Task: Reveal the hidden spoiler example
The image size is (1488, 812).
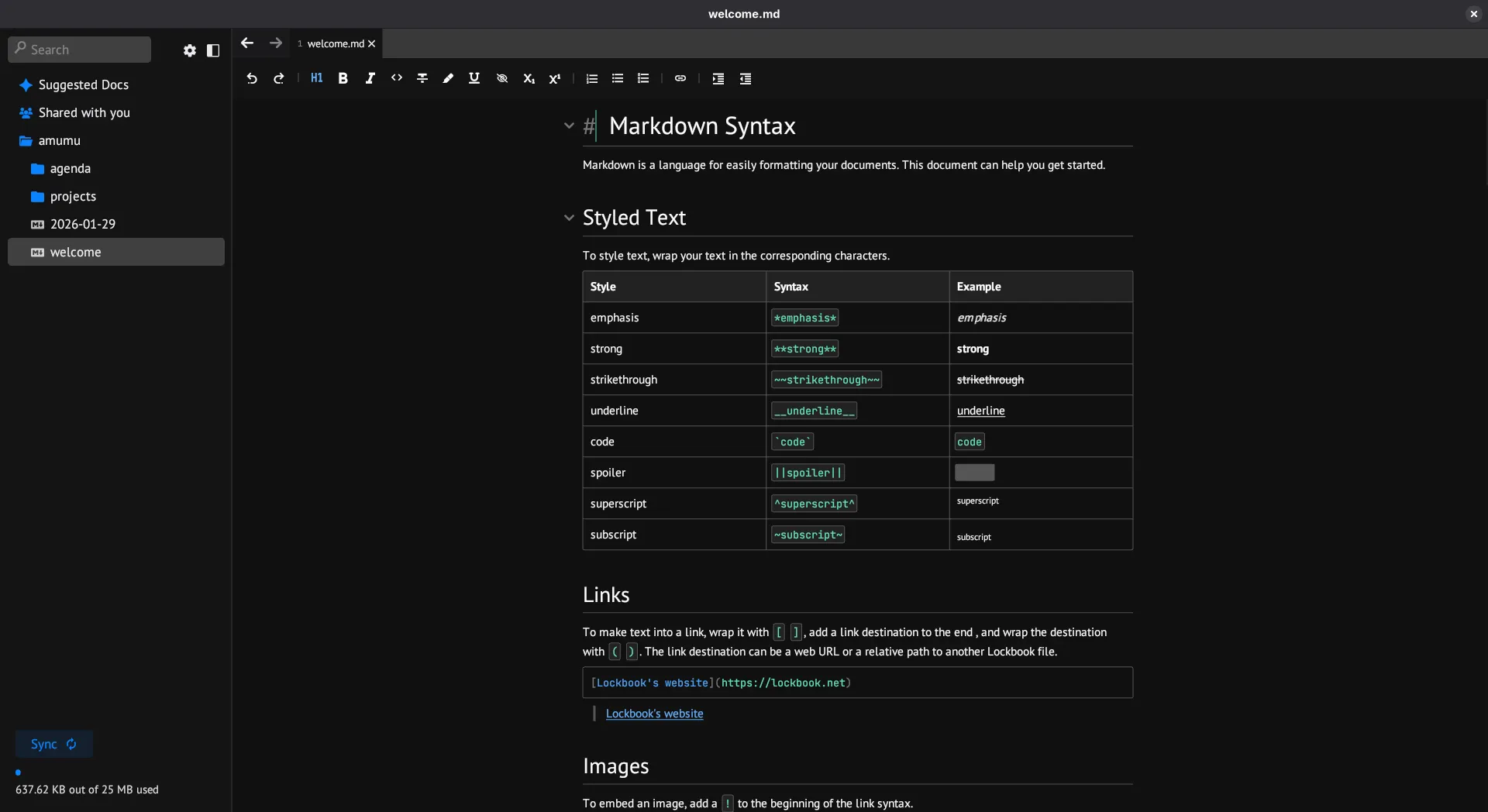Action: click(x=974, y=473)
